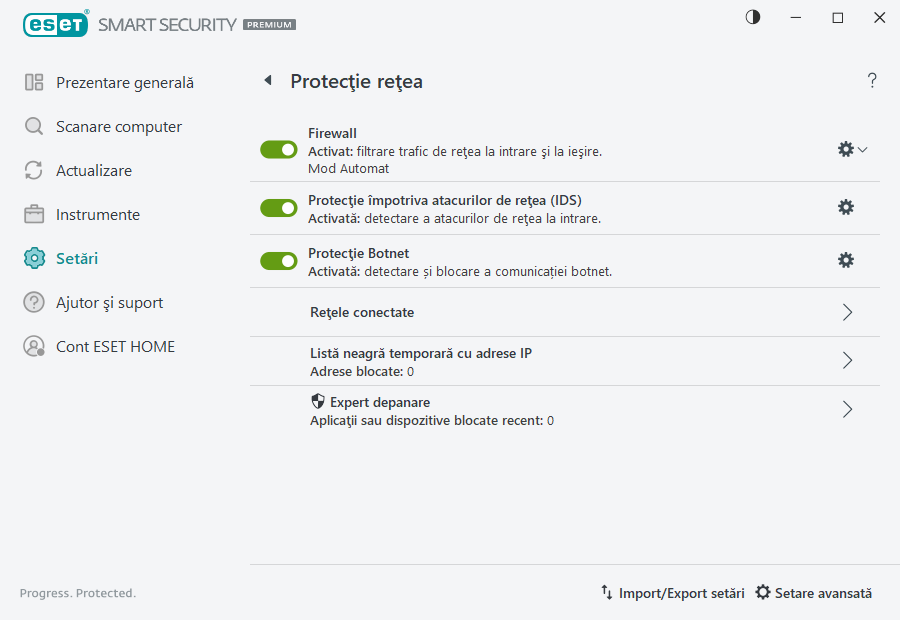Open Protecţie Botnet gear settings

pos(846,259)
